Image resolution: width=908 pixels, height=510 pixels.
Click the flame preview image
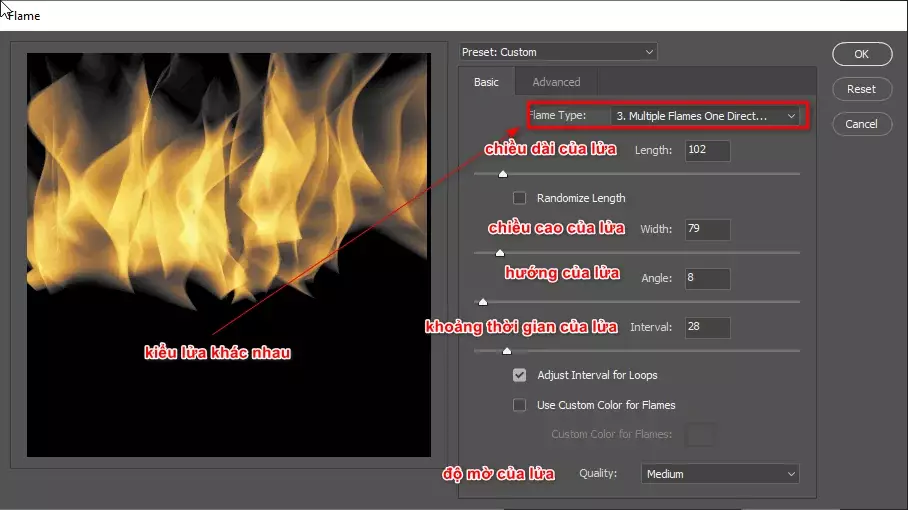pyautogui.click(x=229, y=255)
